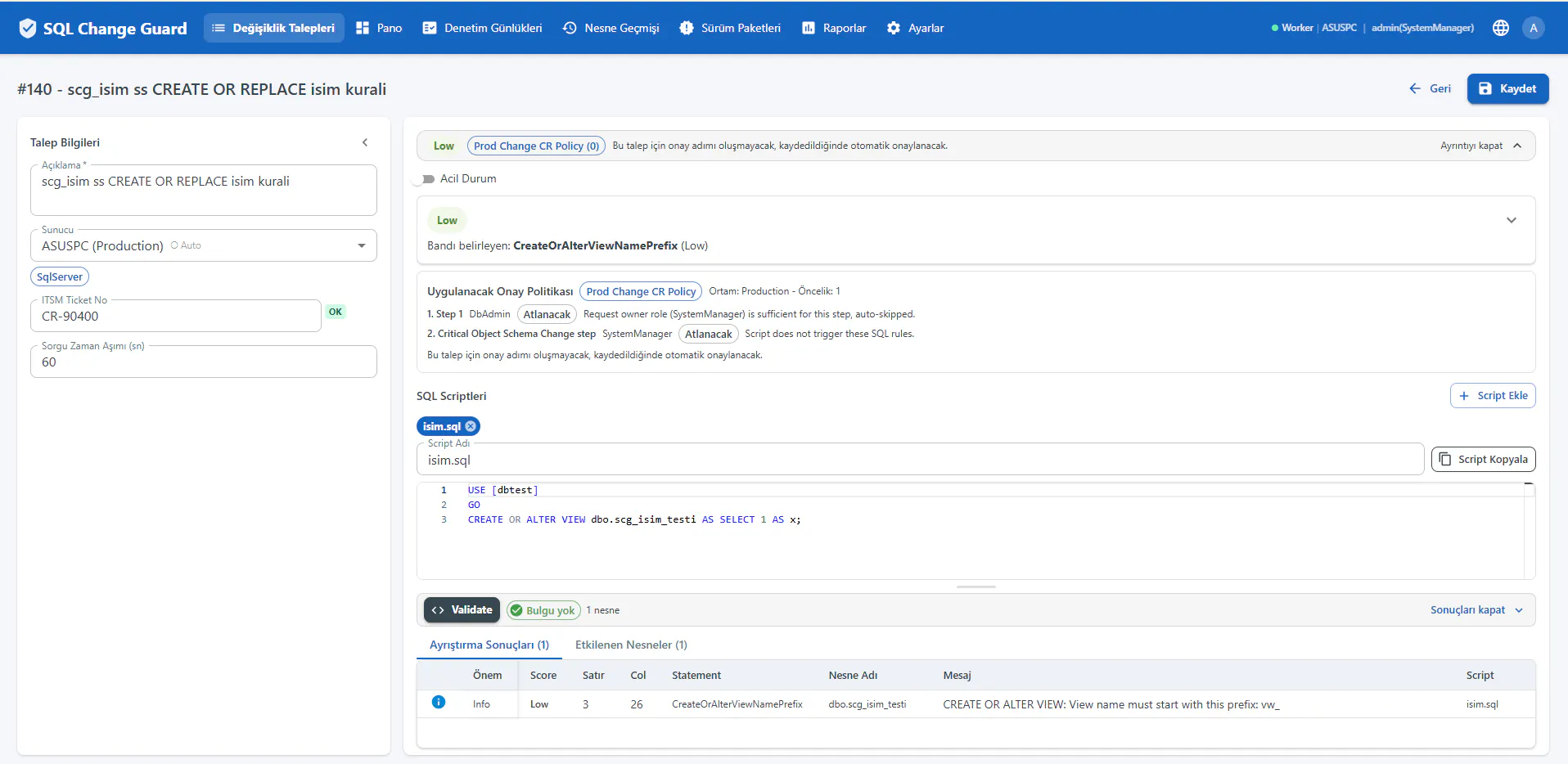Add a script with Script Ekle
This screenshot has height=764, width=1568.
pos(1493,396)
